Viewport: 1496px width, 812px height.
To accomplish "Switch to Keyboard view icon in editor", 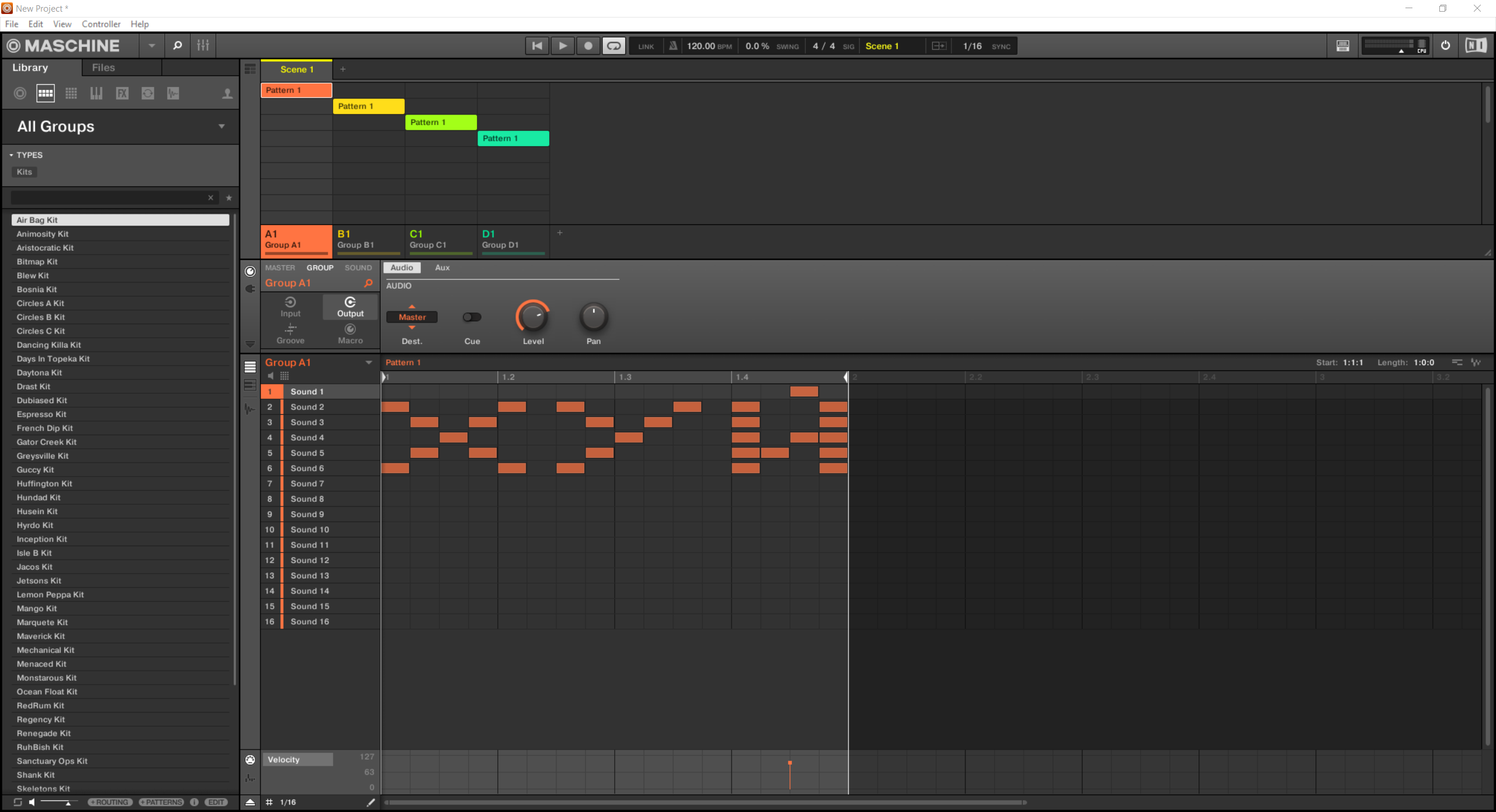I will click(x=250, y=386).
